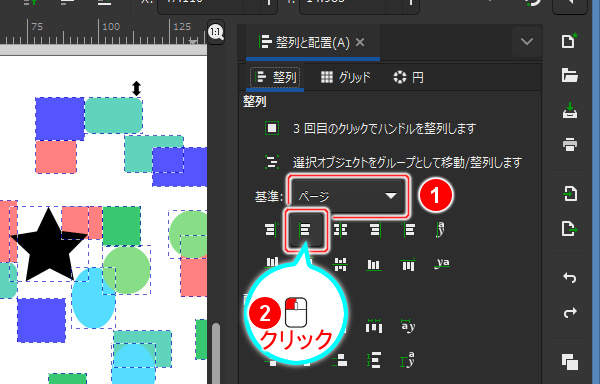Viewport: 600px width, 384px height.
Task: Click the 100 mark on horizontal ruler
Action: click(x=111, y=27)
